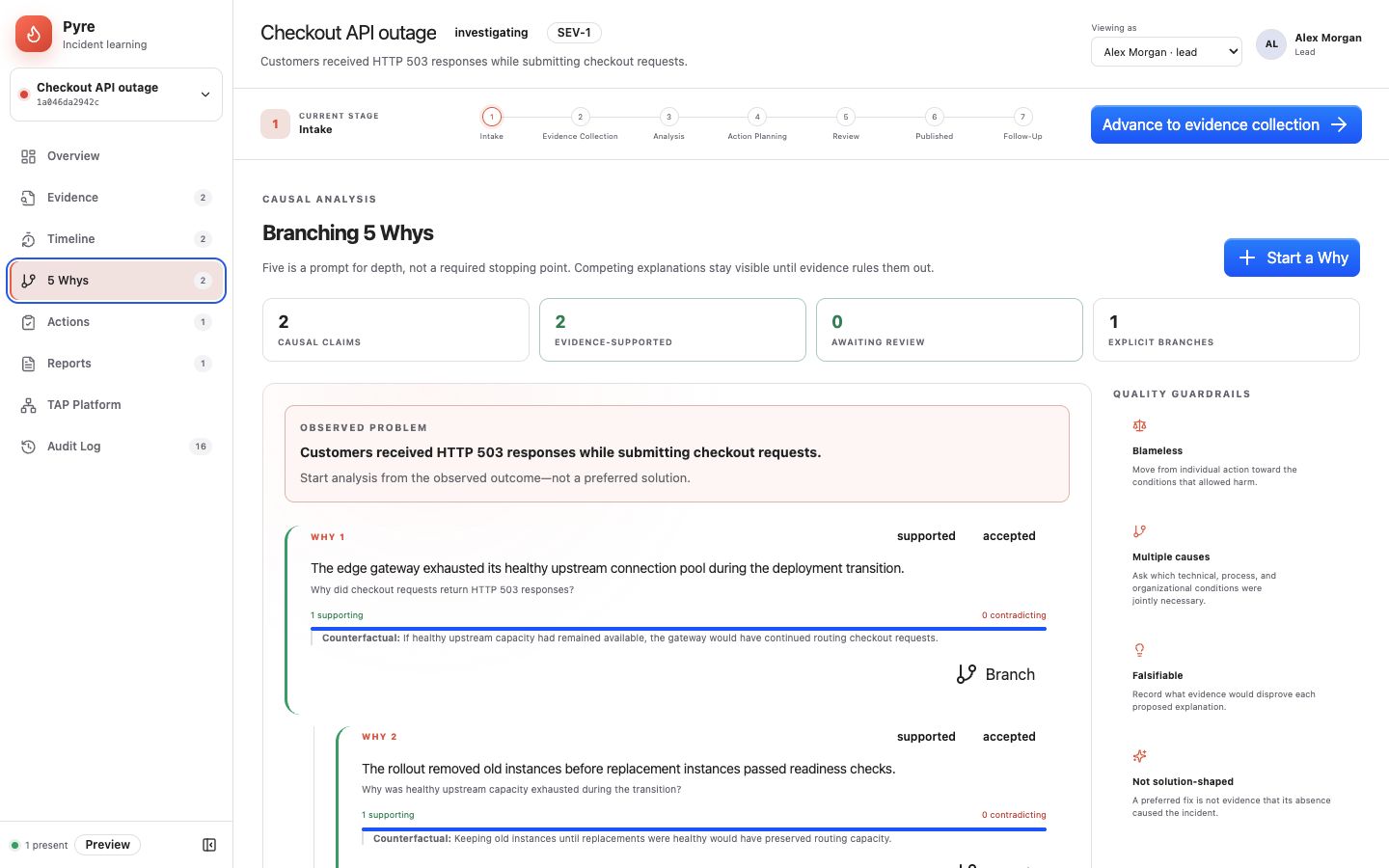Open the Audit Log section
Viewport: 1389px width, 868px height.
coord(116,447)
